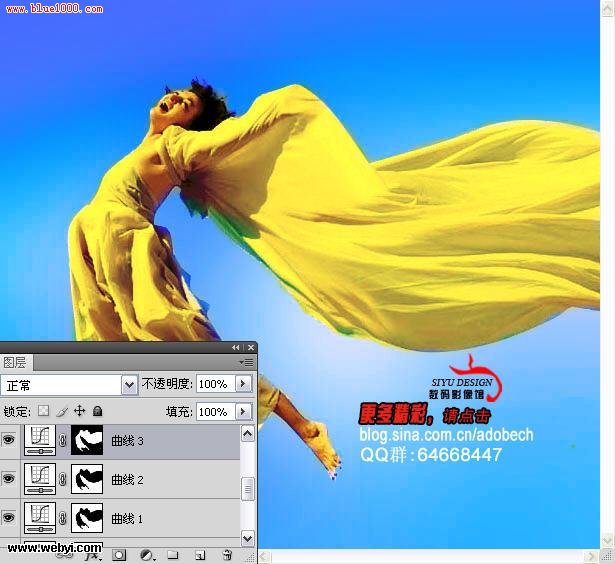Click the layer list scroll-up arrow
The height and width of the screenshot is (564, 615).
click(247, 434)
